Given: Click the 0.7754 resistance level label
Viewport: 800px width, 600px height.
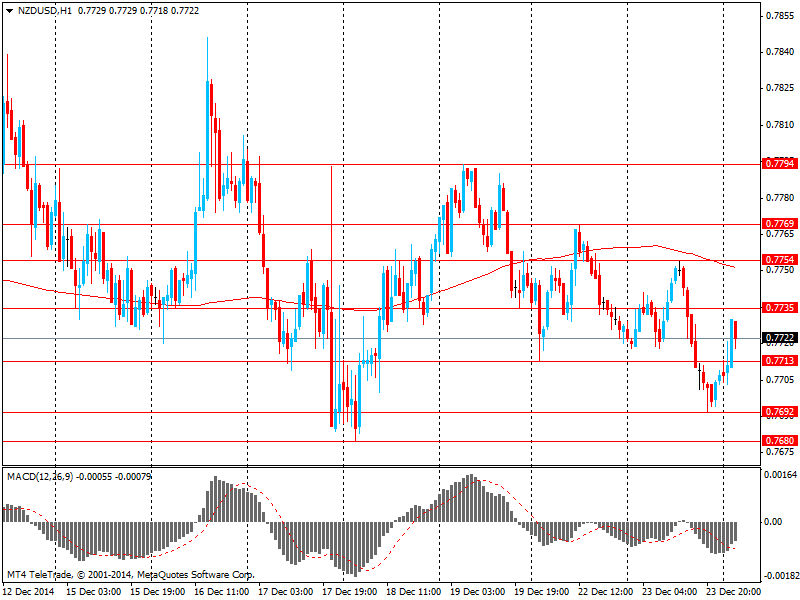Looking at the screenshot, I should coord(778,260).
